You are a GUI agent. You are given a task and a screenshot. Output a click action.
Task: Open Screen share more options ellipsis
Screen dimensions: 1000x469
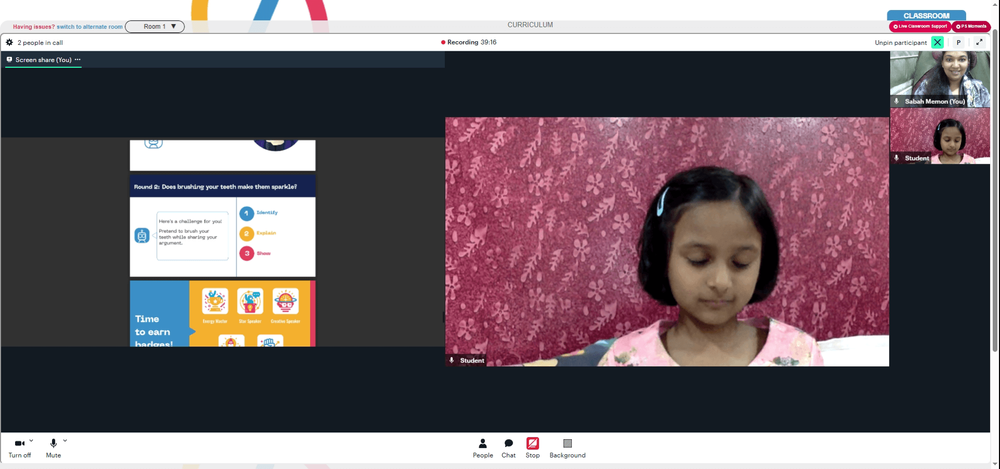[x=77, y=59]
